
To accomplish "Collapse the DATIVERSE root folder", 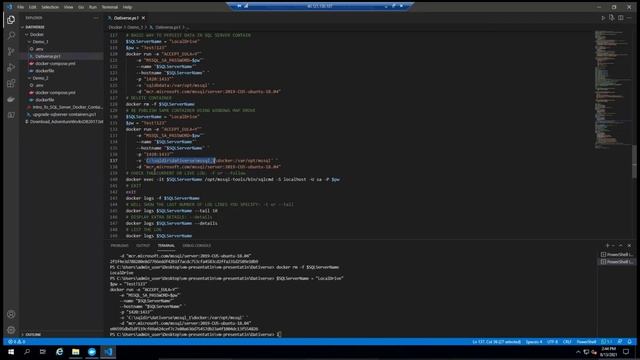I will pos(35,27).
